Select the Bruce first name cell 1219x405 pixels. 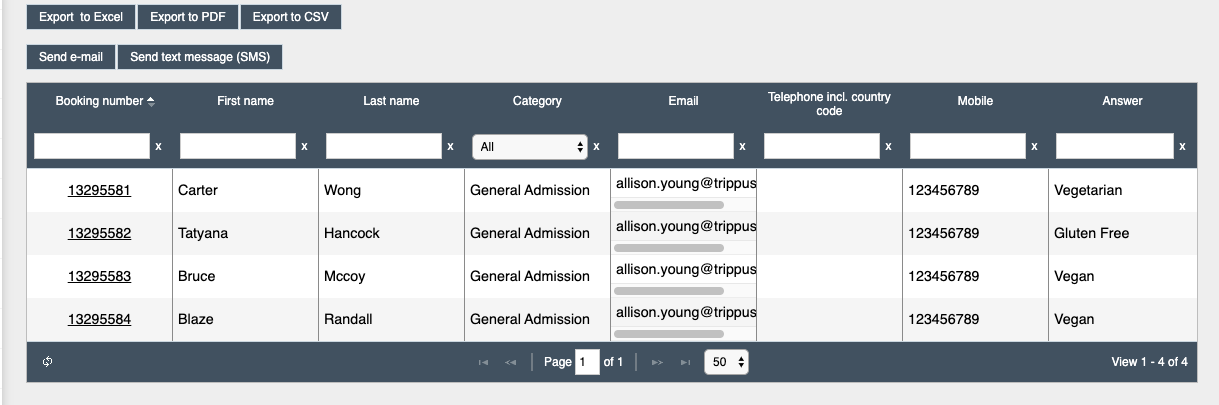pos(245,276)
